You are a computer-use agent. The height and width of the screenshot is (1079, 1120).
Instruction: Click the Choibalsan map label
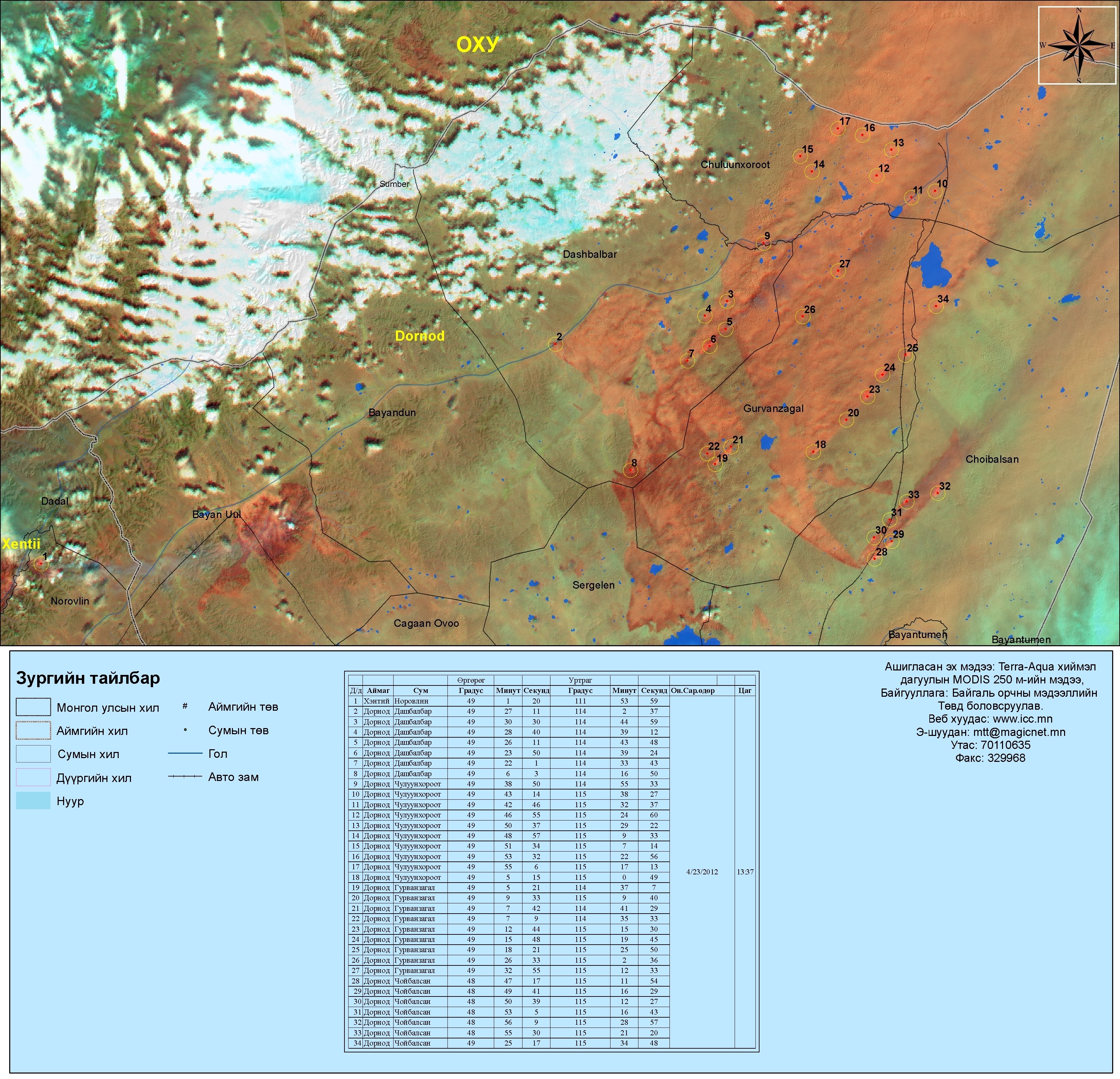(992, 459)
